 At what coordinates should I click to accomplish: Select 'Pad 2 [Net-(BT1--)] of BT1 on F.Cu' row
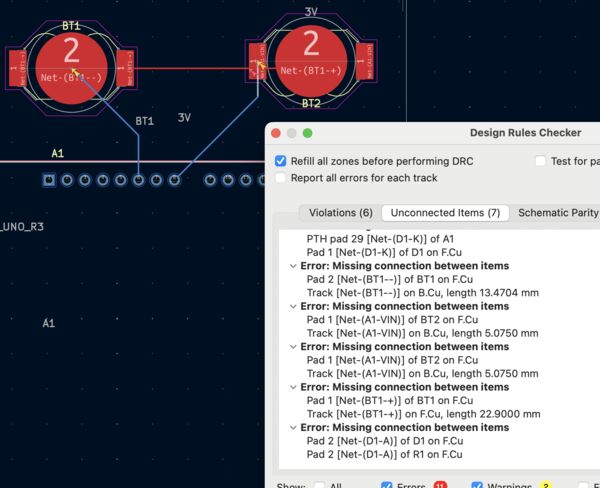point(390,279)
